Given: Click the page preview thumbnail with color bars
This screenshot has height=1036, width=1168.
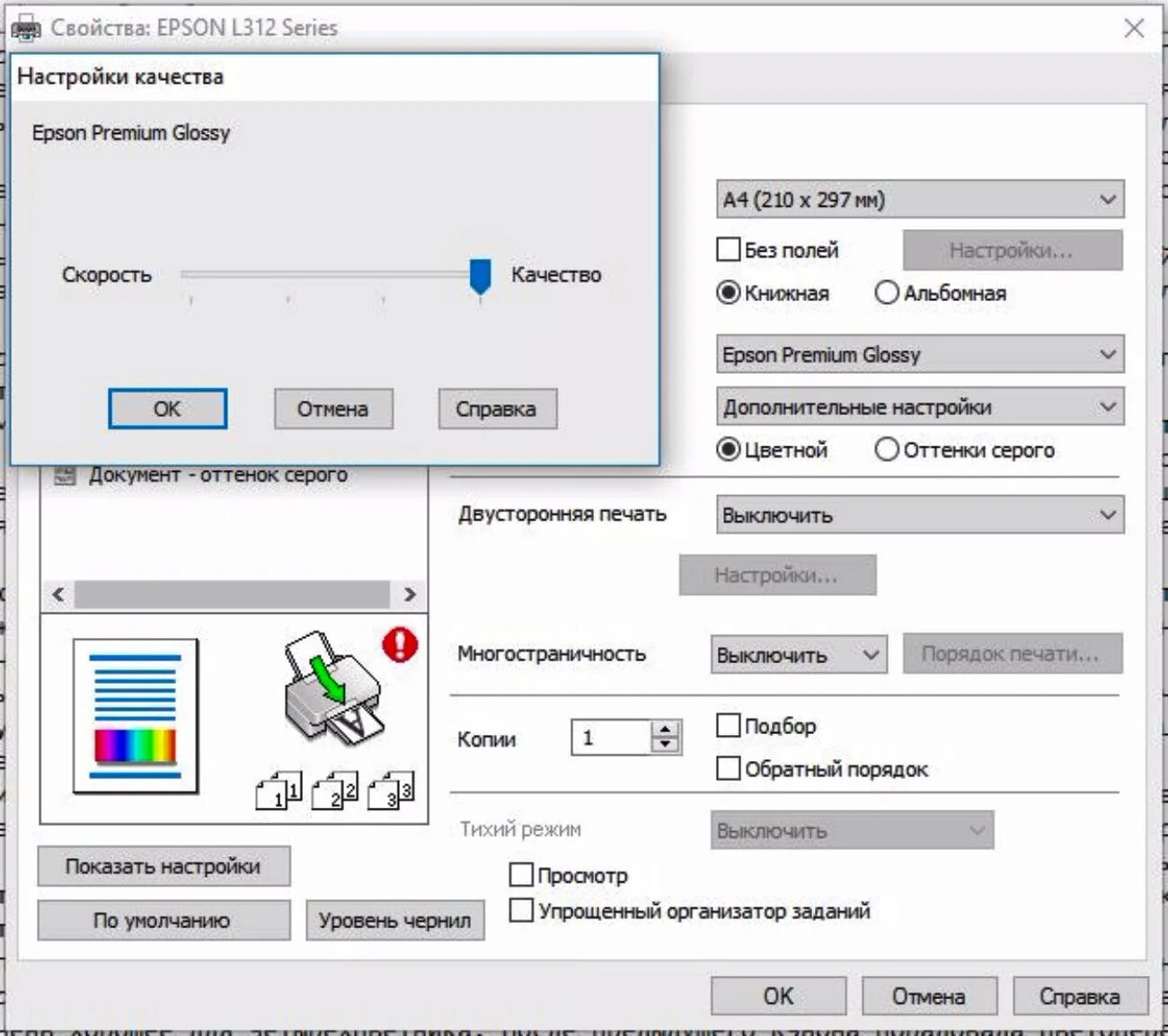Looking at the screenshot, I should pos(136,716).
